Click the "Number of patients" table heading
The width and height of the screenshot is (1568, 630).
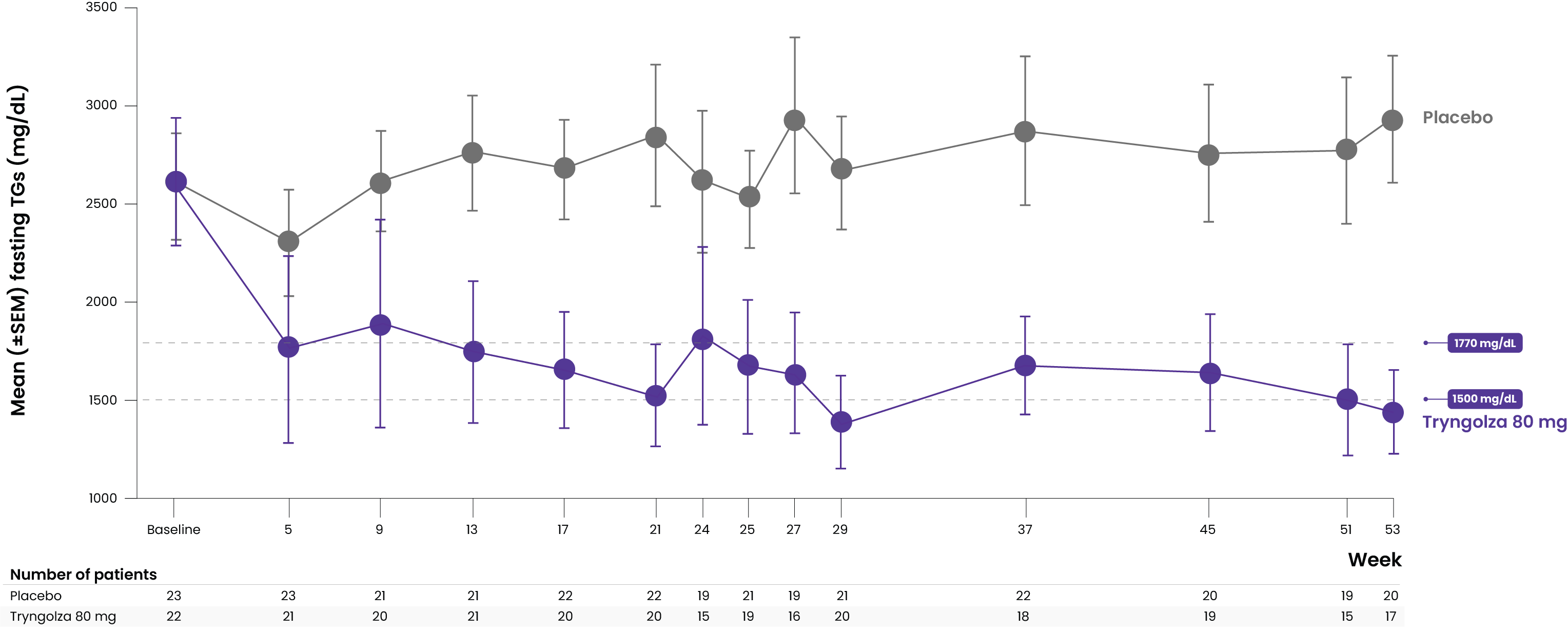(x=84, y=575)
